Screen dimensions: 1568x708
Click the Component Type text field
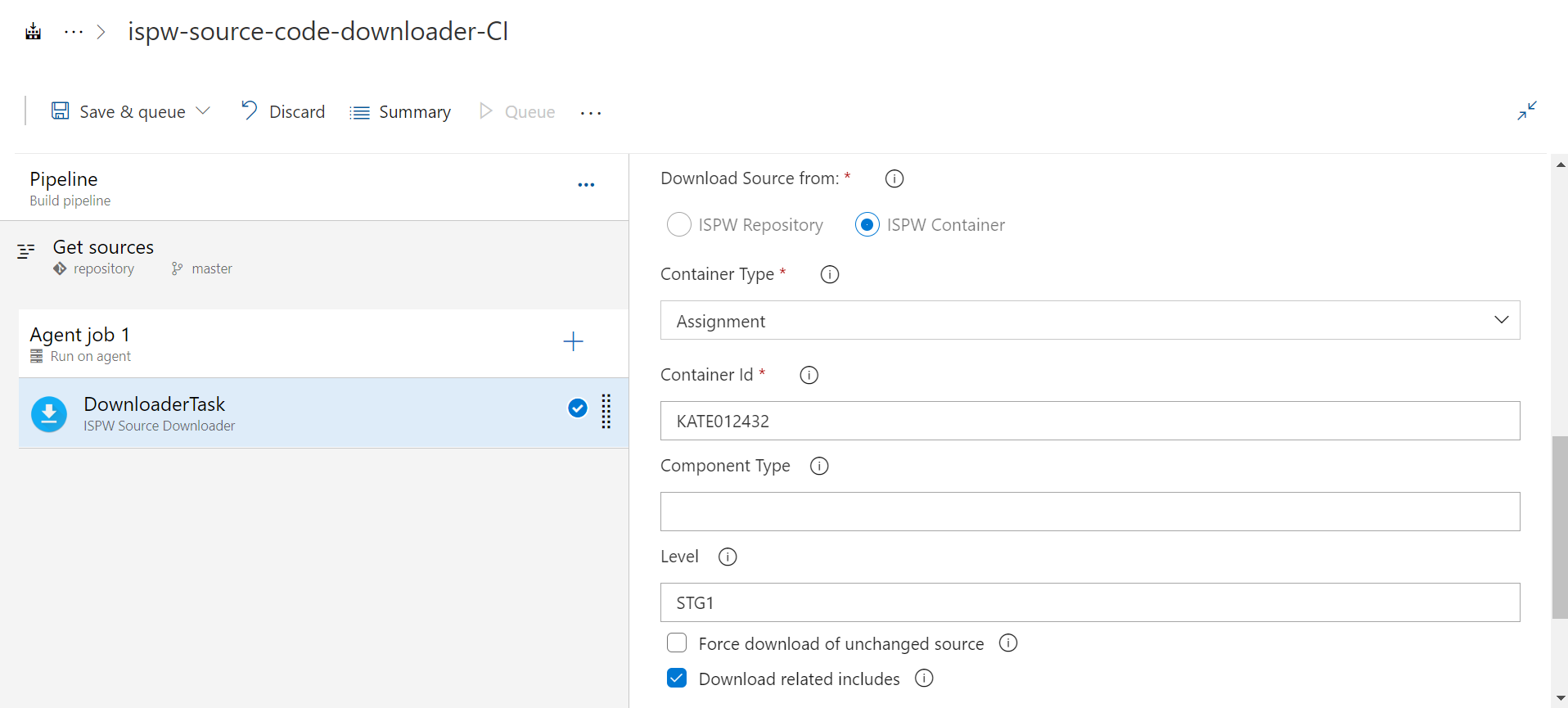point(1089,512)
